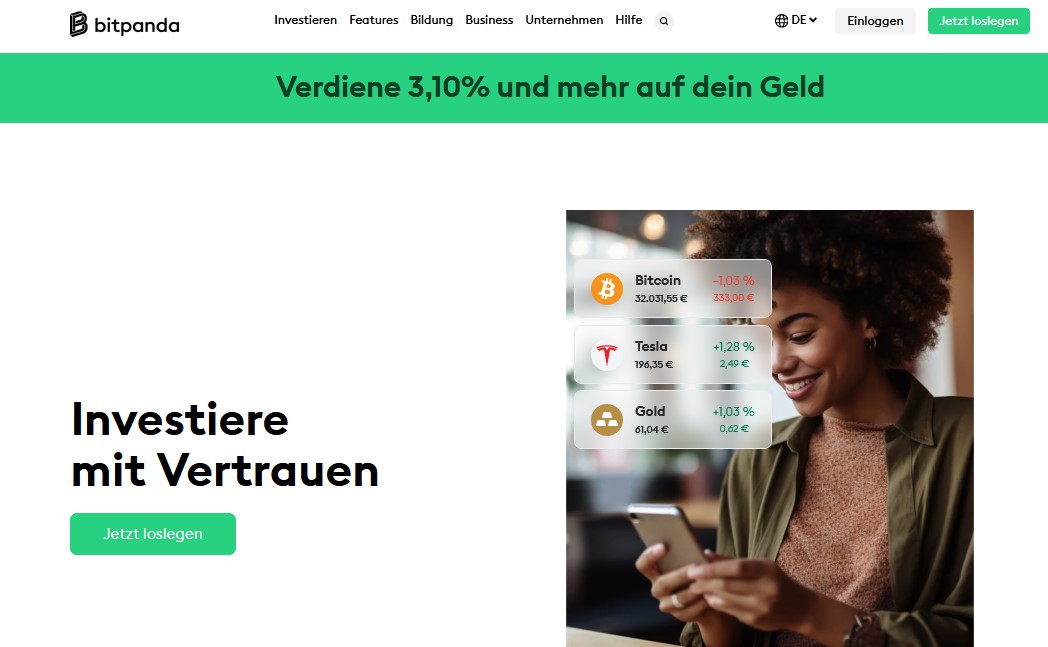Open the Bildung menu
Screen dimensions: 1048x647
click(432, 20)
